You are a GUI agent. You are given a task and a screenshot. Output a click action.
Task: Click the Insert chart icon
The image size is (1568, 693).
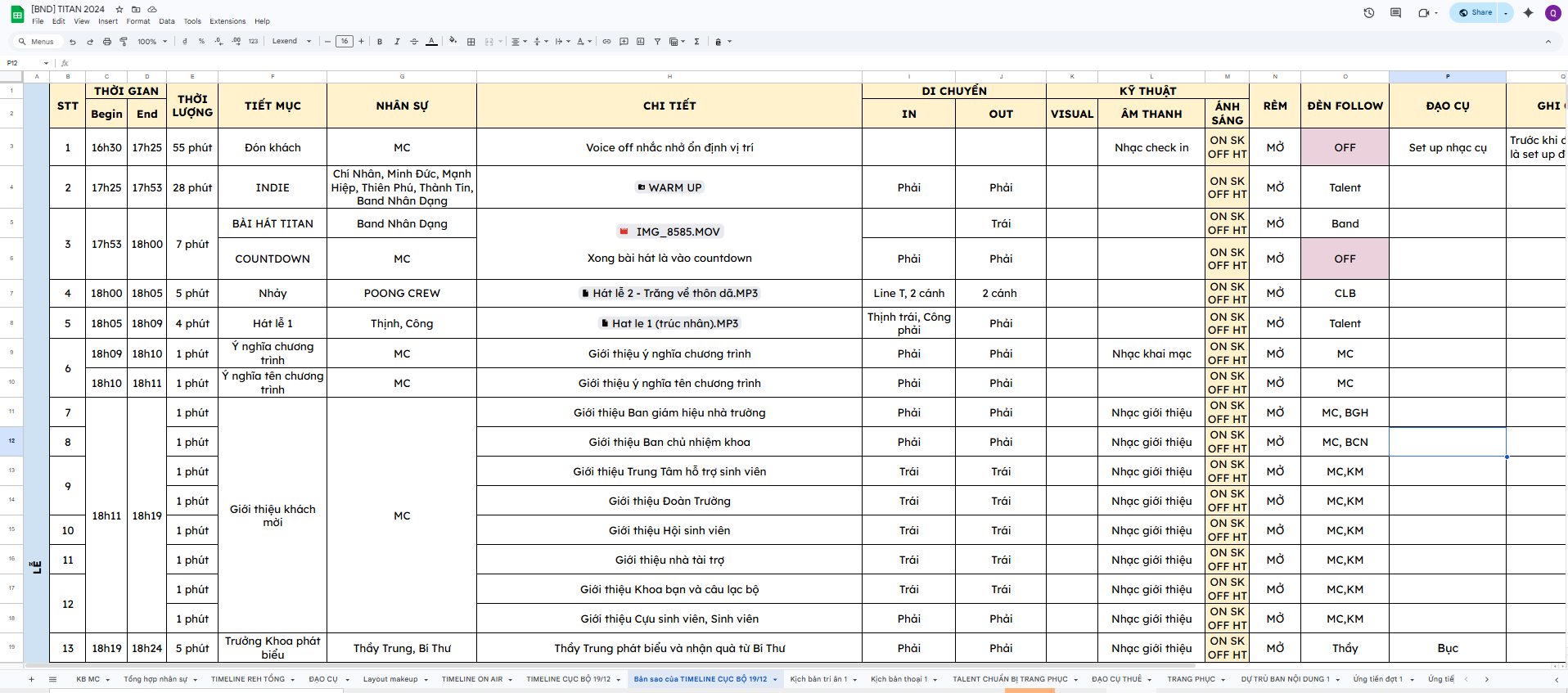640,42
